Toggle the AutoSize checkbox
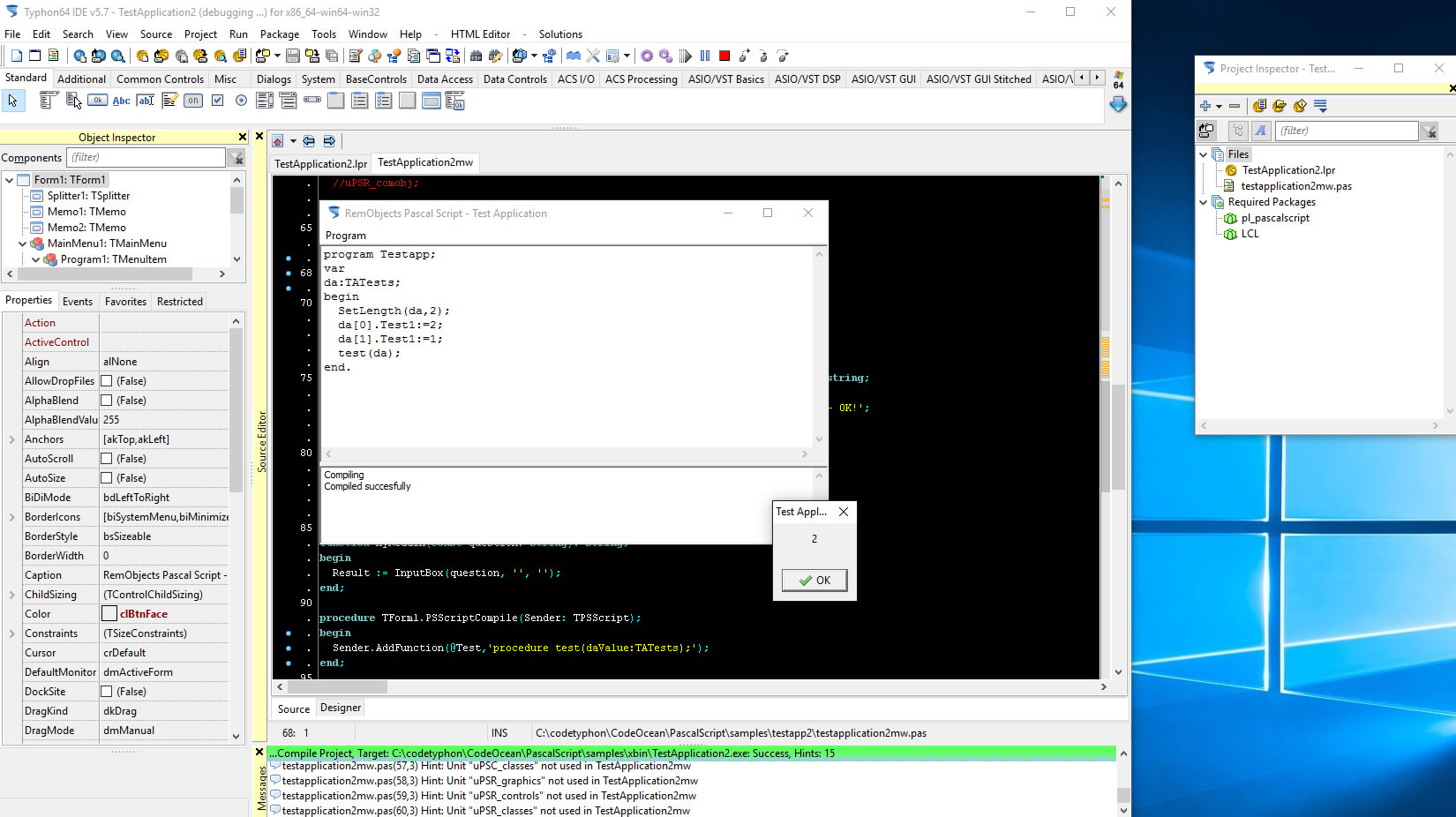The height and width of the screenshot is (817, 1456). pyautogui.click(x=107, y=478)
